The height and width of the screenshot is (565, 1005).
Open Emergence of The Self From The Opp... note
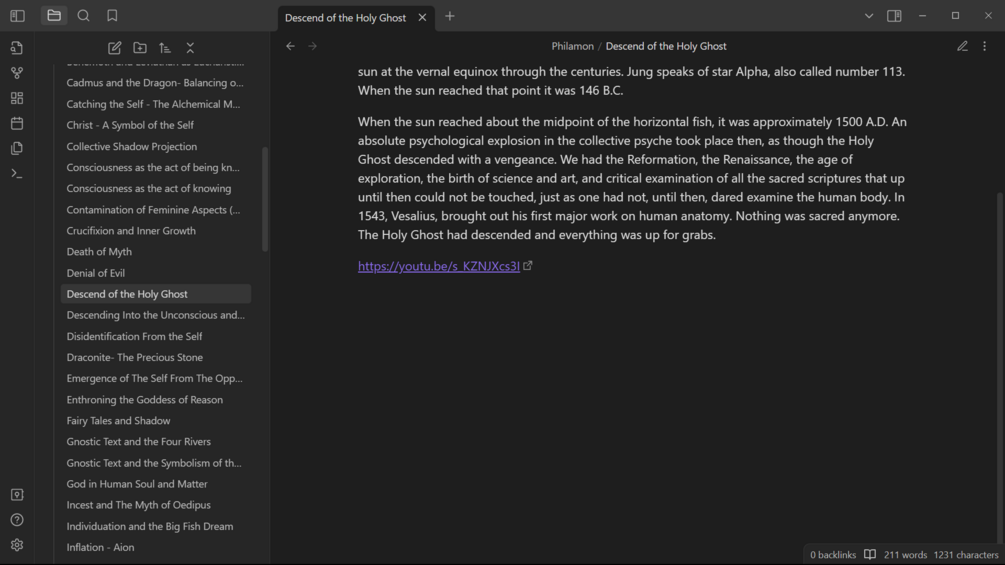(x=156, y=379)
